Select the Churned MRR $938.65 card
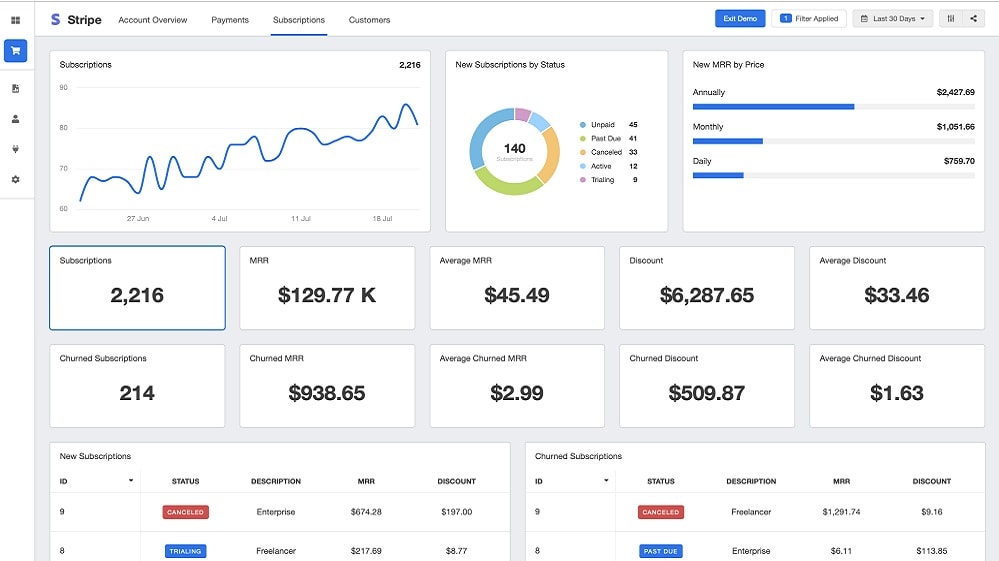This screenshot has width=999, height=561. [327, 386]
